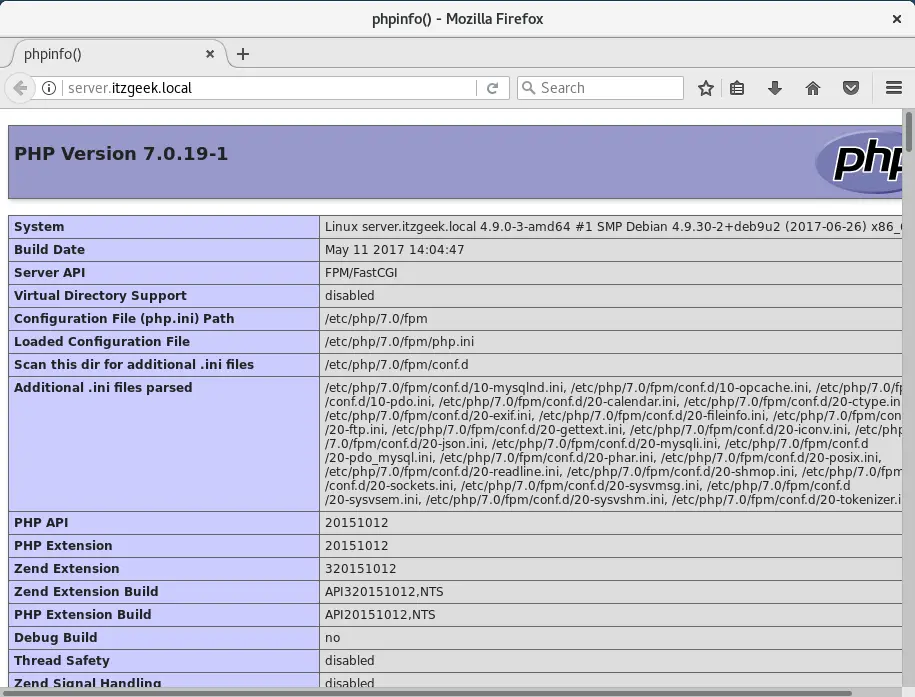Select the PHP Extension label
The image size is (915, 697).
point(63,546)
